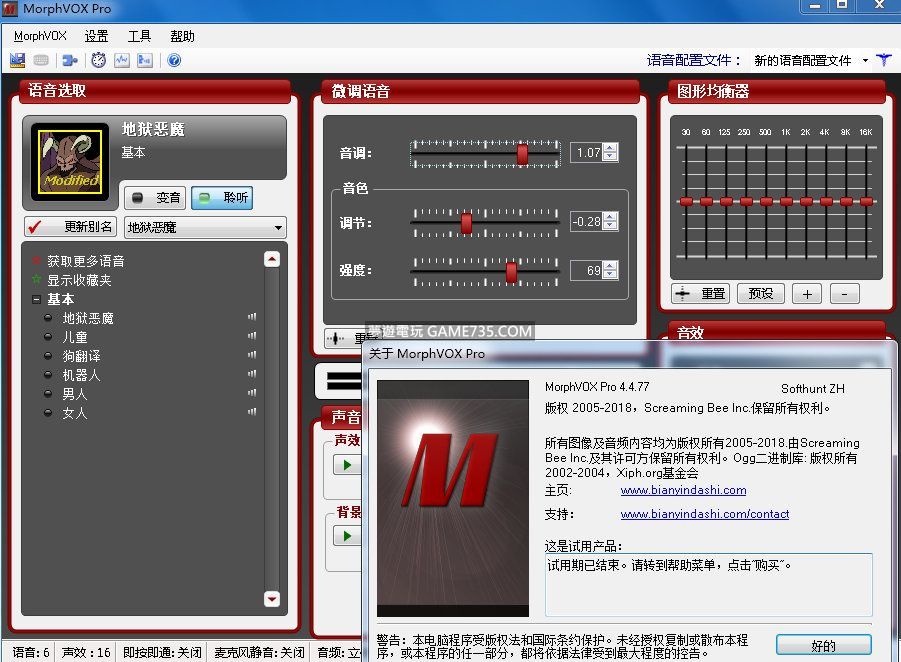This screenshot has height=662, width=901.
Task: Click the stopwatch icon in the toolbar
Action: [98, 60]
